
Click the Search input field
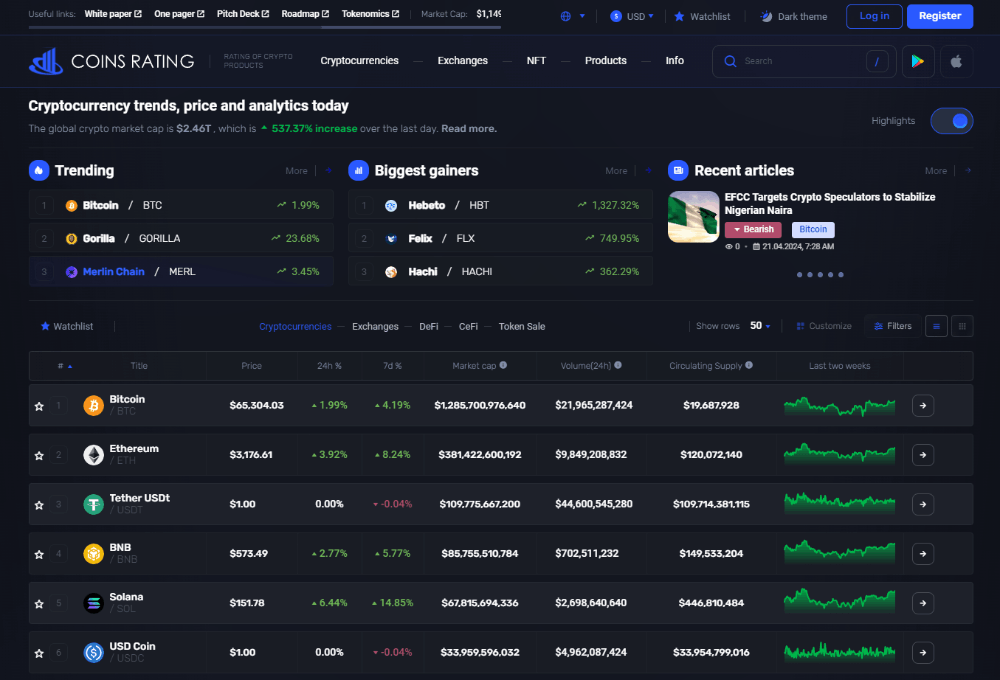pos(800,61)
